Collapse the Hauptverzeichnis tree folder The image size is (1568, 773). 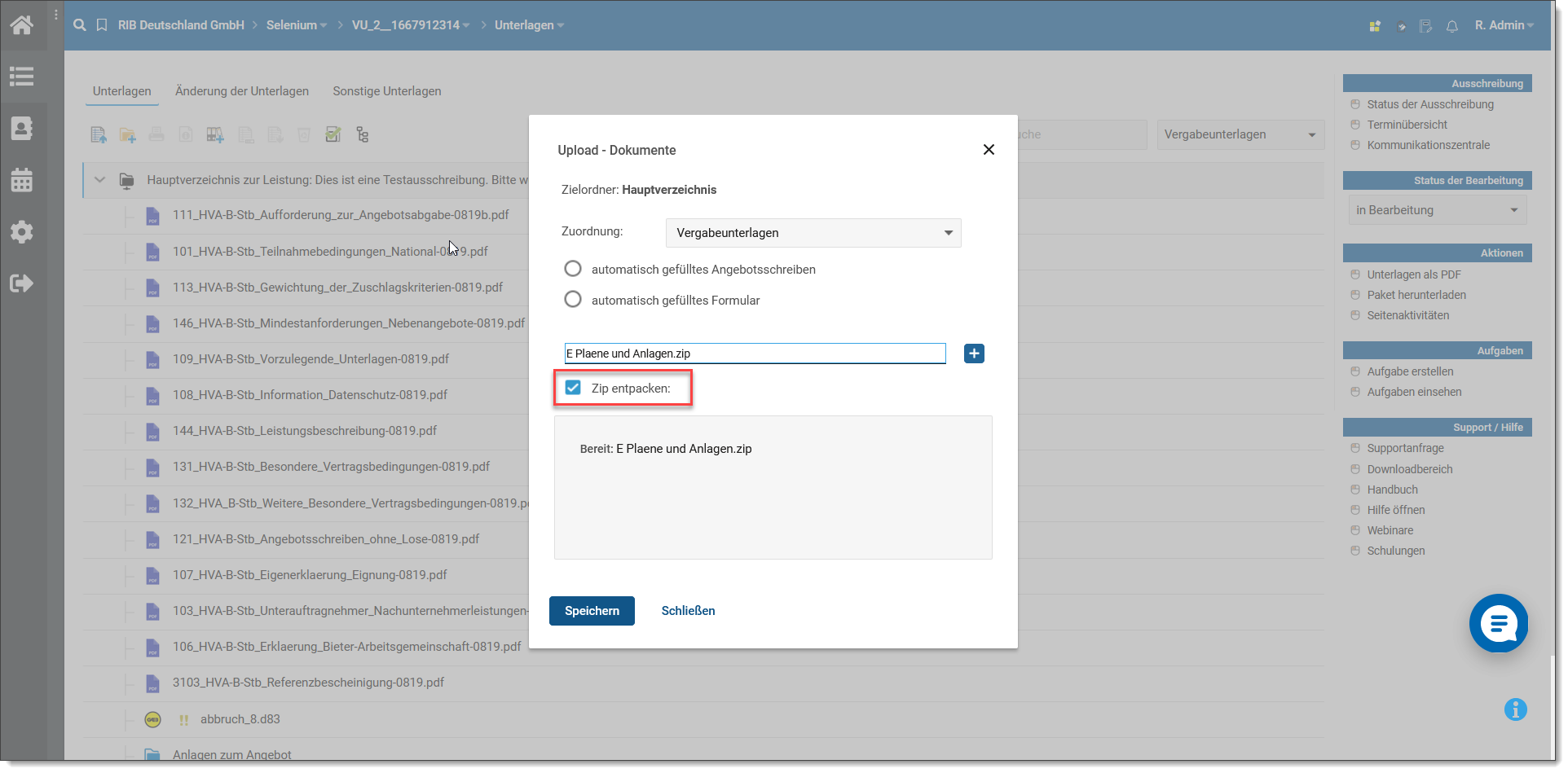[x=100, y=180]
